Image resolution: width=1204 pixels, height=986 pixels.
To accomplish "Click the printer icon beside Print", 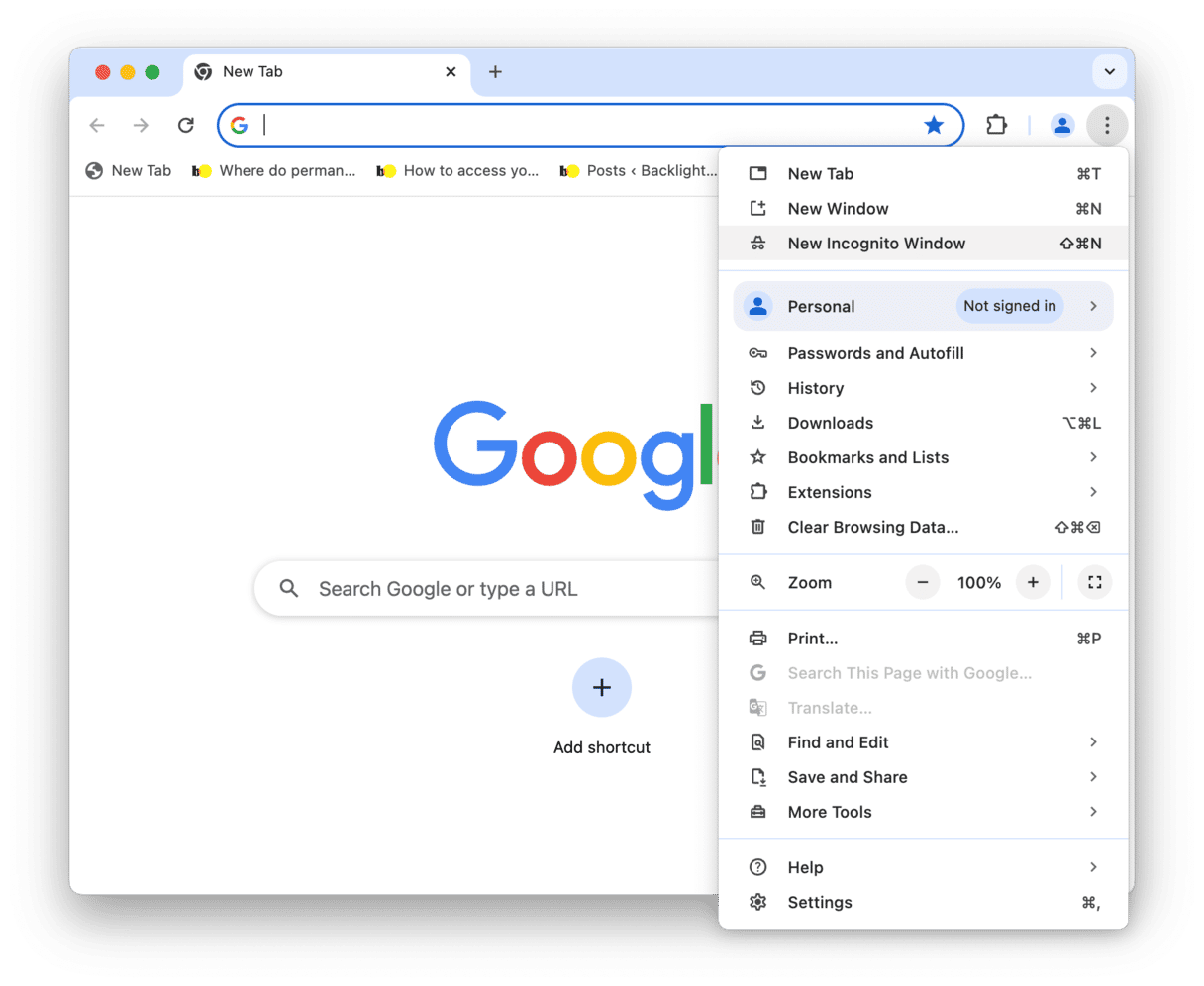I will [x=757, y=639].
